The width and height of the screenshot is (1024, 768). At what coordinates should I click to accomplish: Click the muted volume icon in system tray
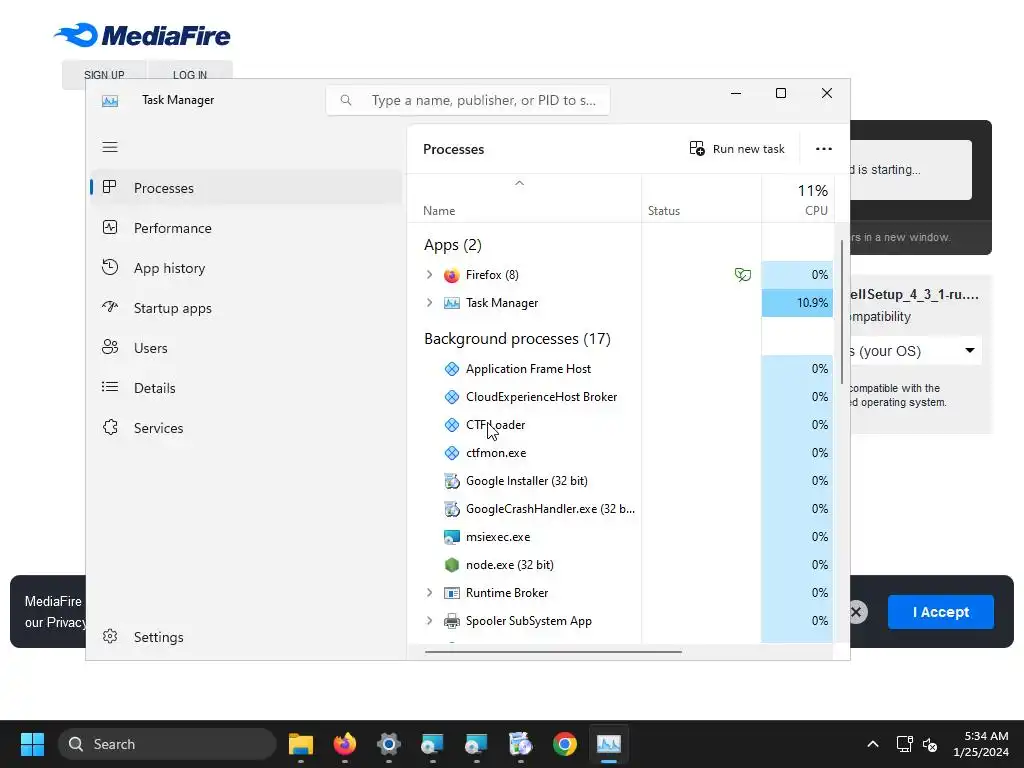pos(930,744)
